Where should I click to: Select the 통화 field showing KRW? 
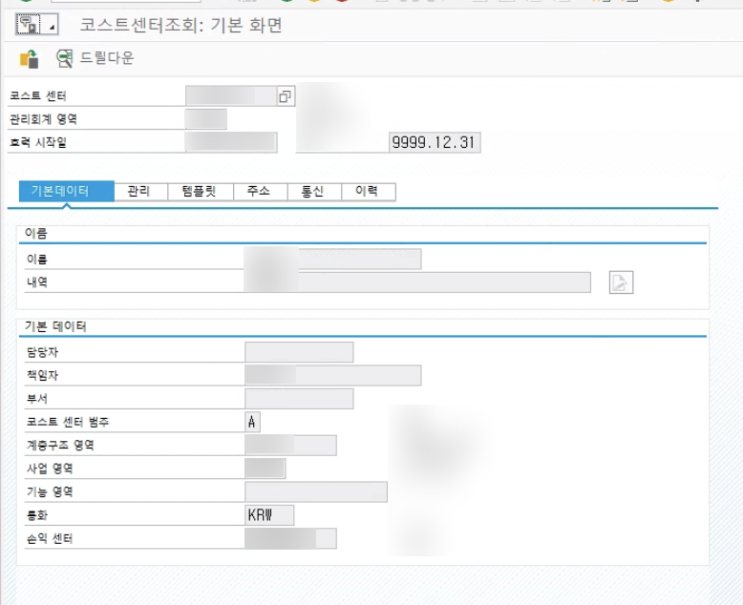click(x=269, y=515)
